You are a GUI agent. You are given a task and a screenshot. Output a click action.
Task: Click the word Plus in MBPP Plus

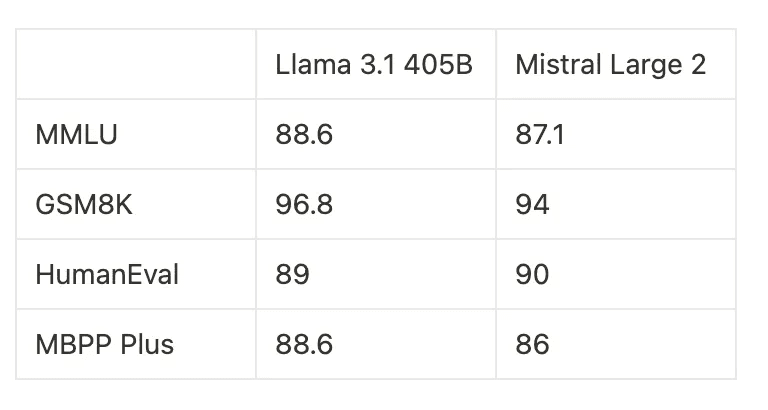click(x=147, y=344)
